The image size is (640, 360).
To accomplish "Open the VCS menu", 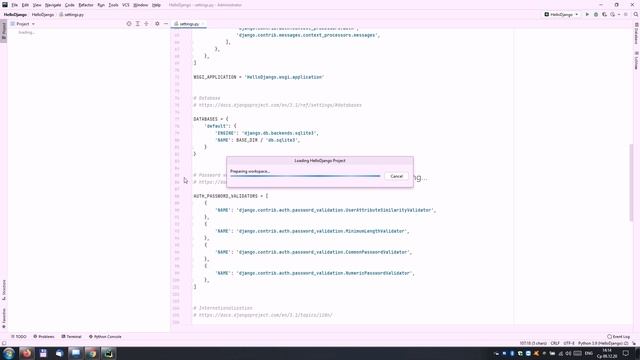I will [x=126, y=5].
